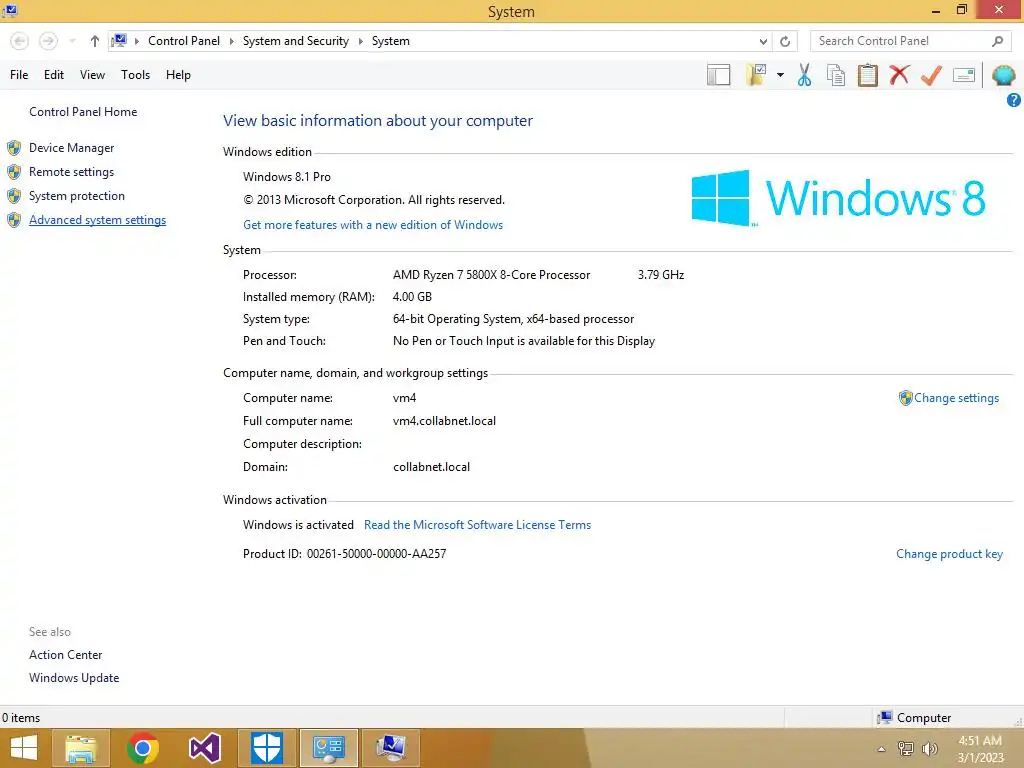Open the blue Help question mark icon
The width and height of the screenshot is (1024, 768).
pos(1014,100)
